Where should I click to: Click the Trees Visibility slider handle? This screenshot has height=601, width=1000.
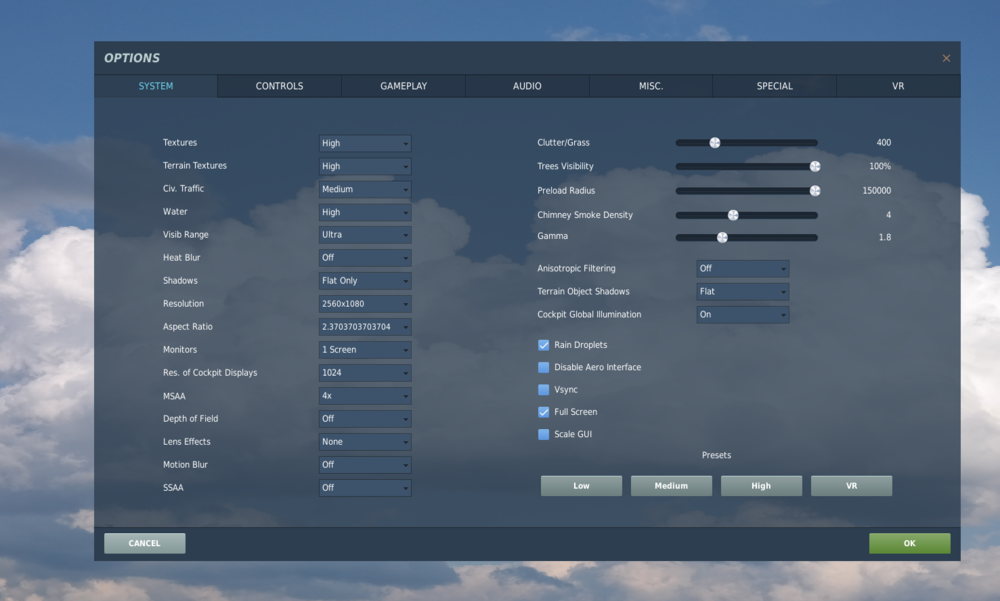(815, 167)
